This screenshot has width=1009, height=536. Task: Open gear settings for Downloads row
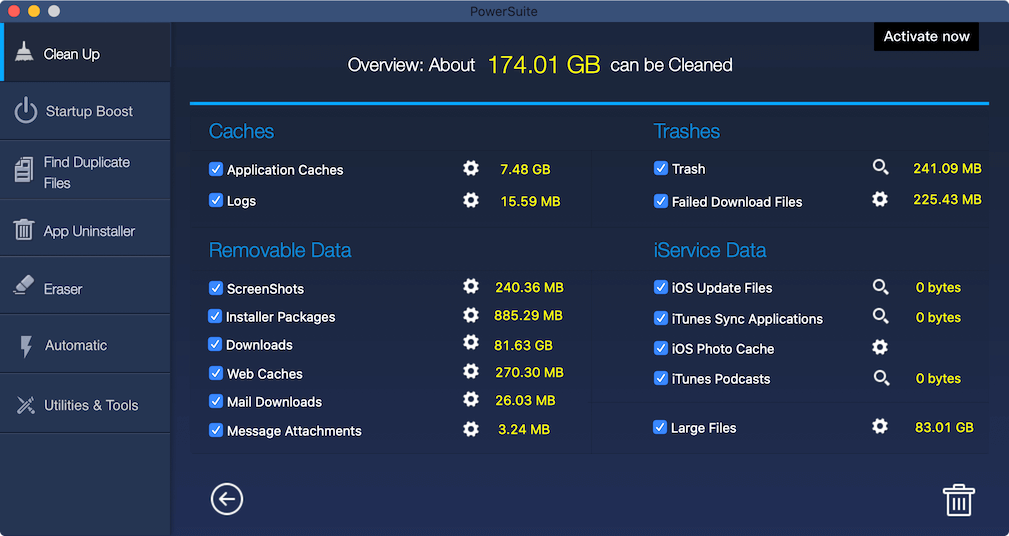[x=471, y=342]
